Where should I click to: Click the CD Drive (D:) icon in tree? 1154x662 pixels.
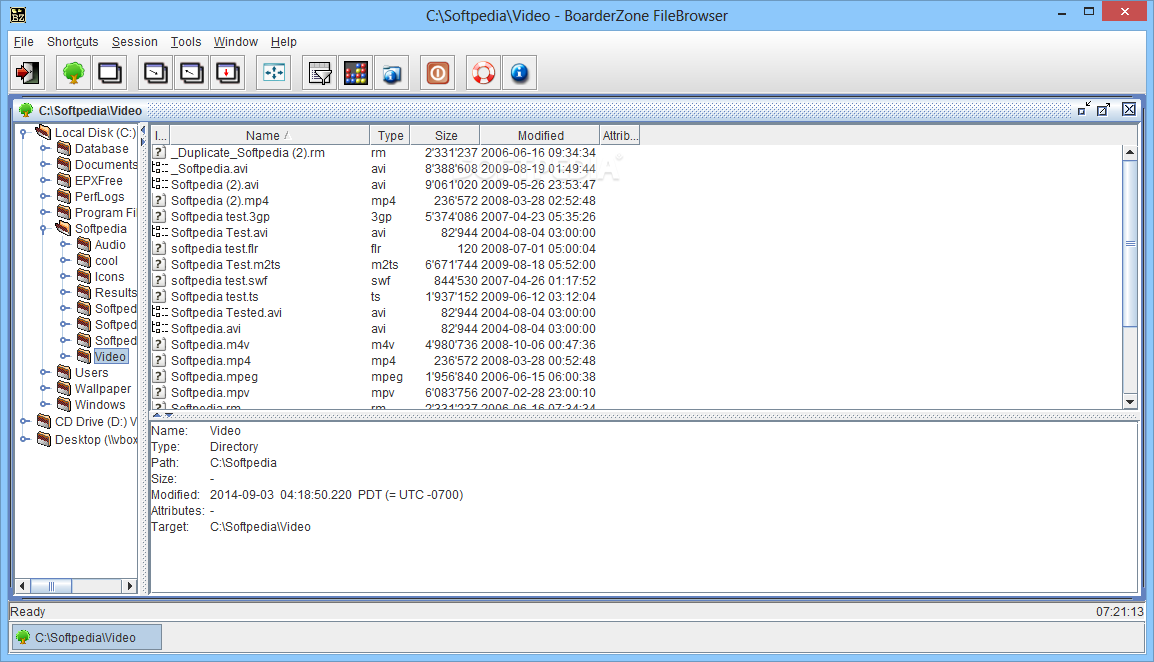point(44,421)
